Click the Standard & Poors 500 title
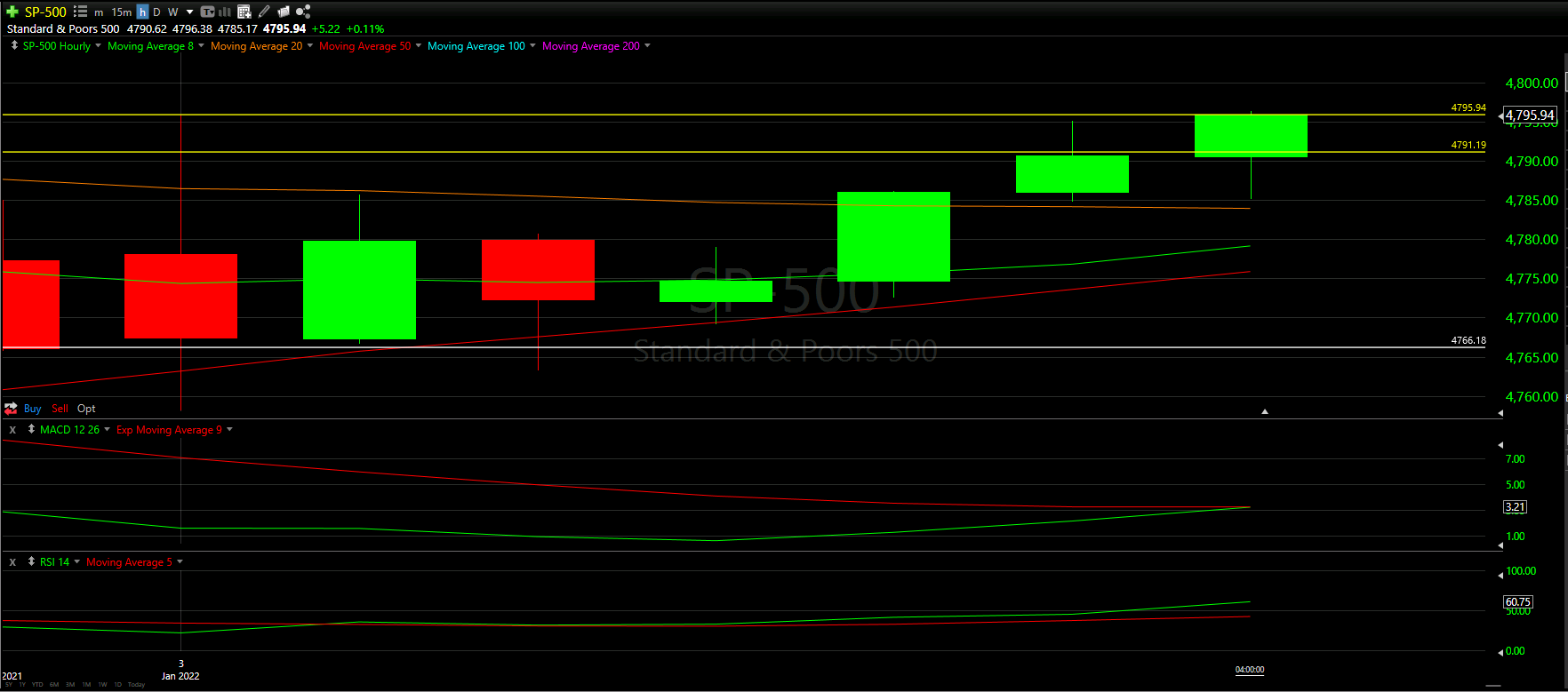Image resolution: width=1568 pixels, height=692 pixels. click(63, 28)
